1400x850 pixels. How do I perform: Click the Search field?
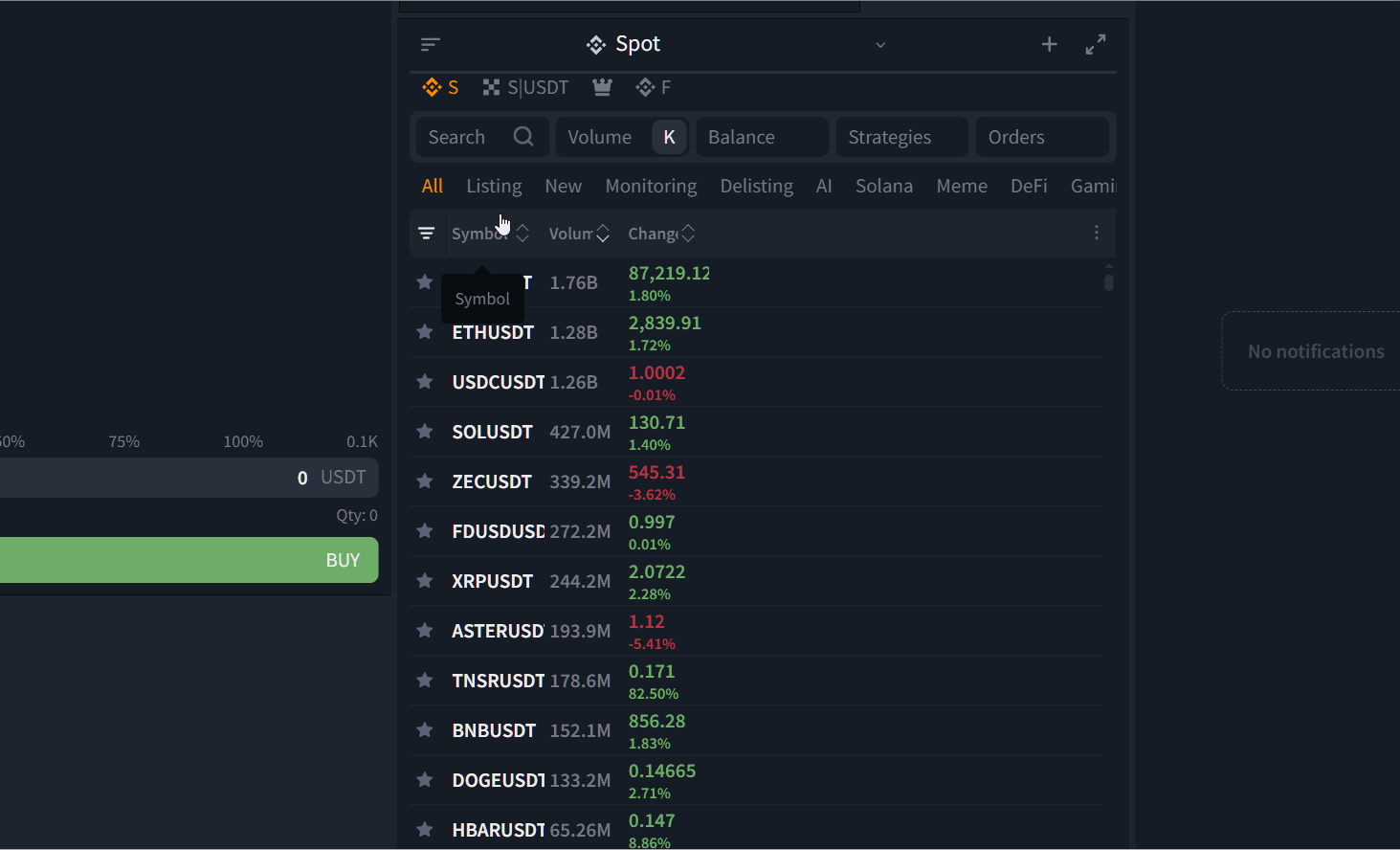point(480,137)
